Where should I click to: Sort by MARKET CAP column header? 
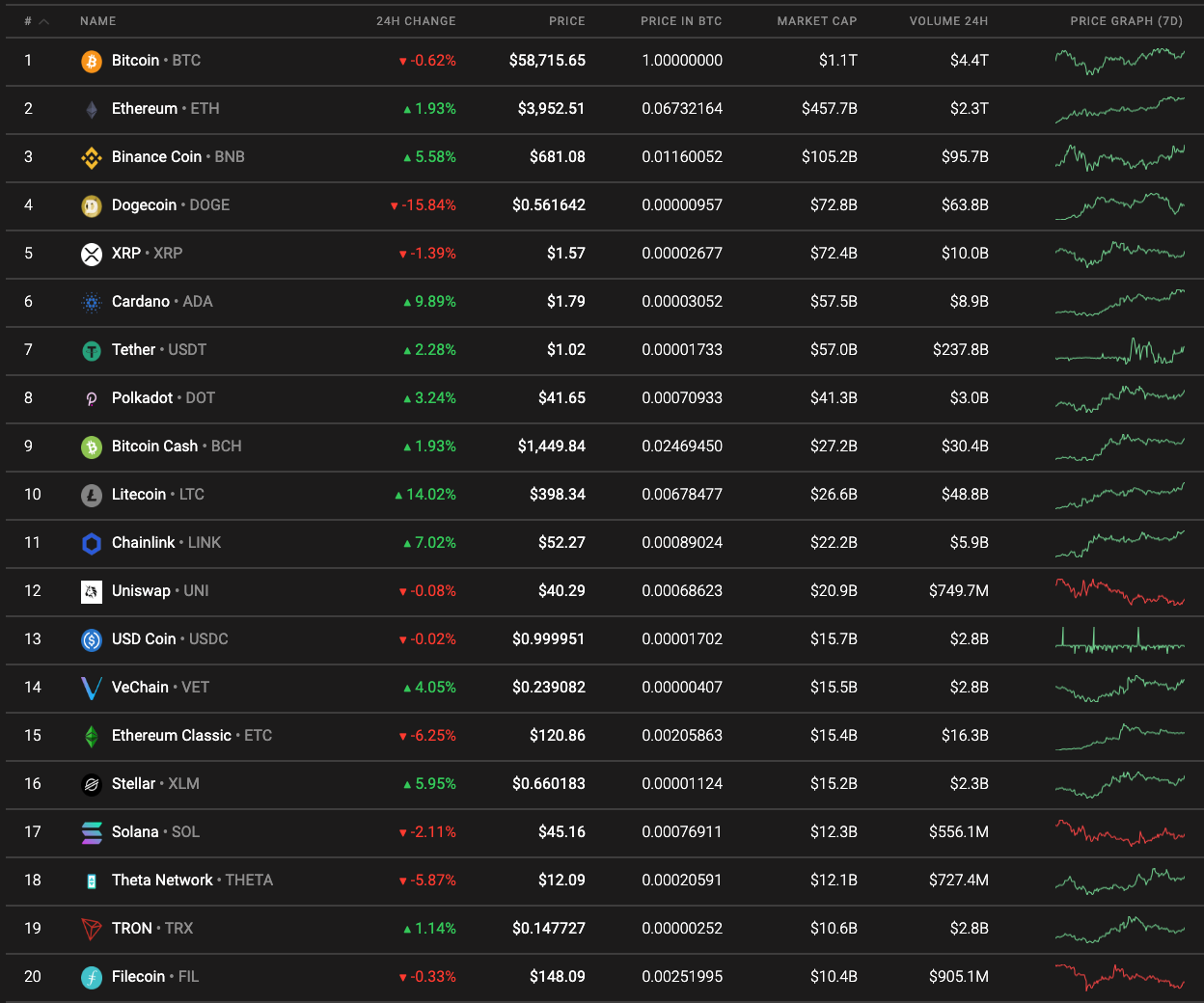817,21
